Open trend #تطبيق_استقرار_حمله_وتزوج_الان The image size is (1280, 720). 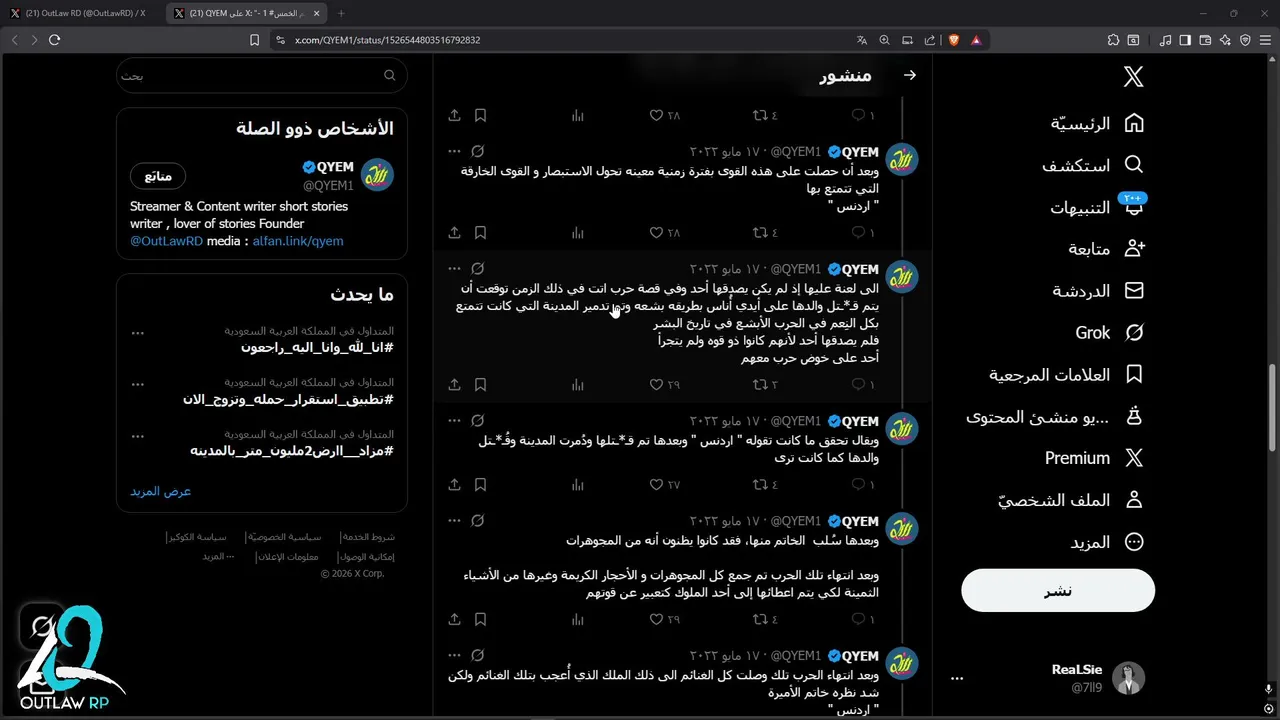click(x=288, y=399)
